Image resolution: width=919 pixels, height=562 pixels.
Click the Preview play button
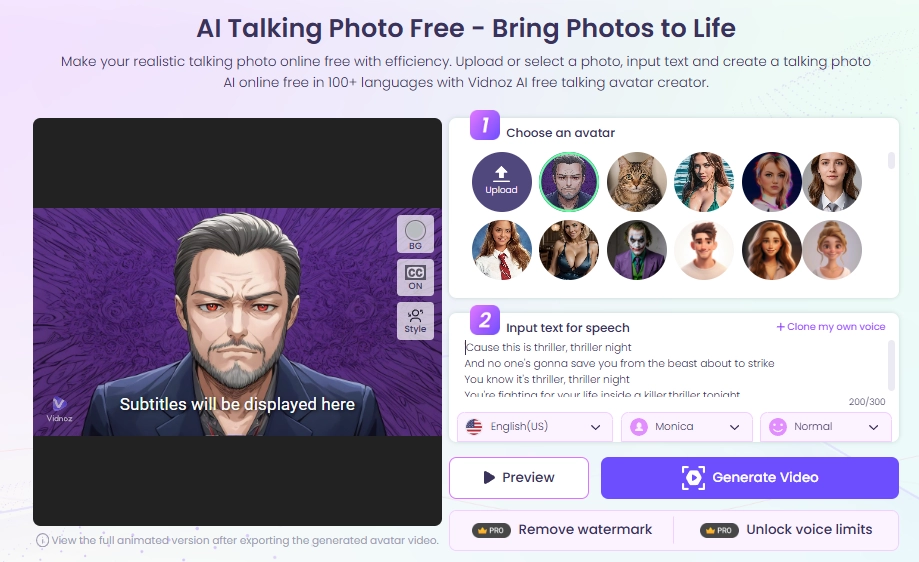tap(519, 478)
